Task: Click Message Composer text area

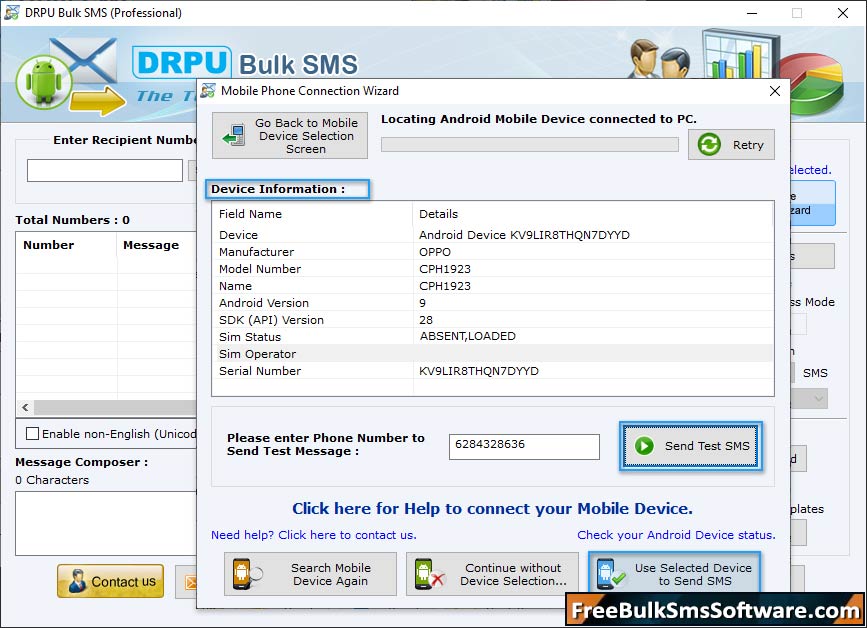Action: 106,523
